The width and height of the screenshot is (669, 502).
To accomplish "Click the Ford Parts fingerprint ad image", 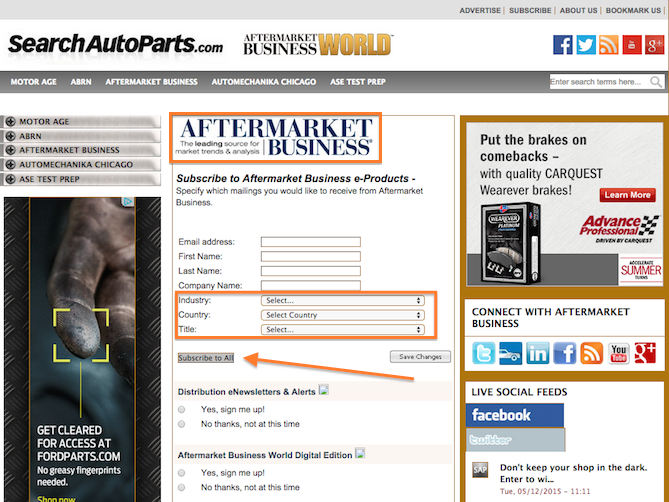I will 82,349.
